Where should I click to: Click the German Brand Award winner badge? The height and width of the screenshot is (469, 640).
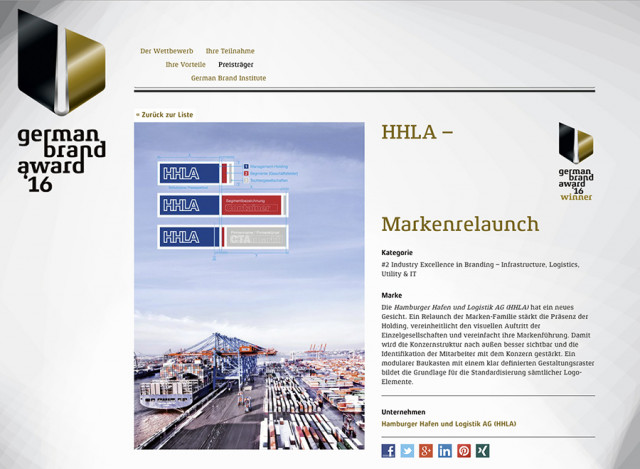[576, 161]
